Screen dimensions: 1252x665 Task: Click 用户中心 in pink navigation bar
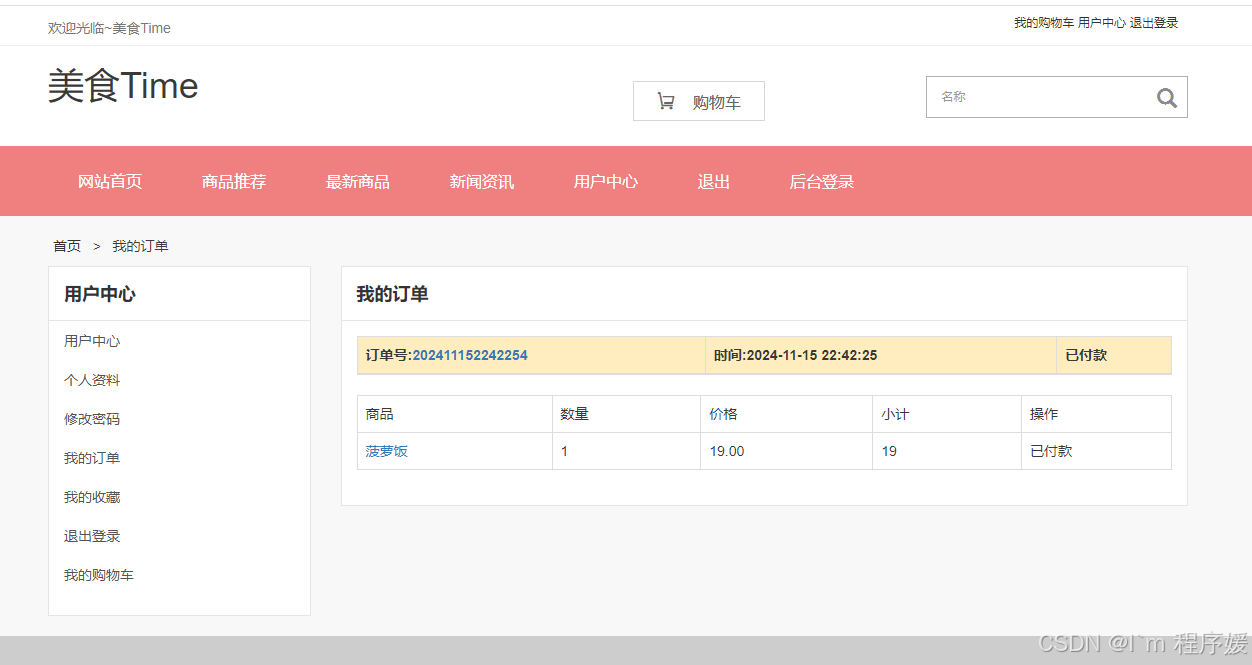point(606,182)
